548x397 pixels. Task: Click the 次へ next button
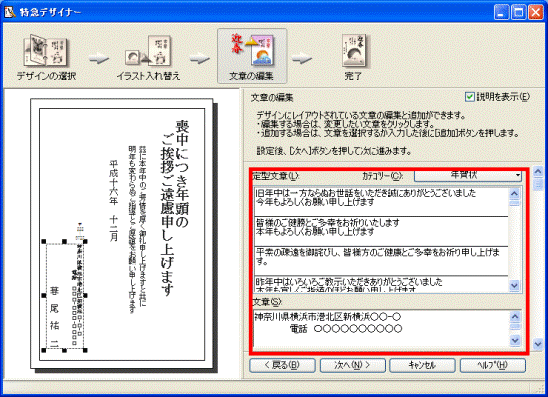click(x=353, y=366)
